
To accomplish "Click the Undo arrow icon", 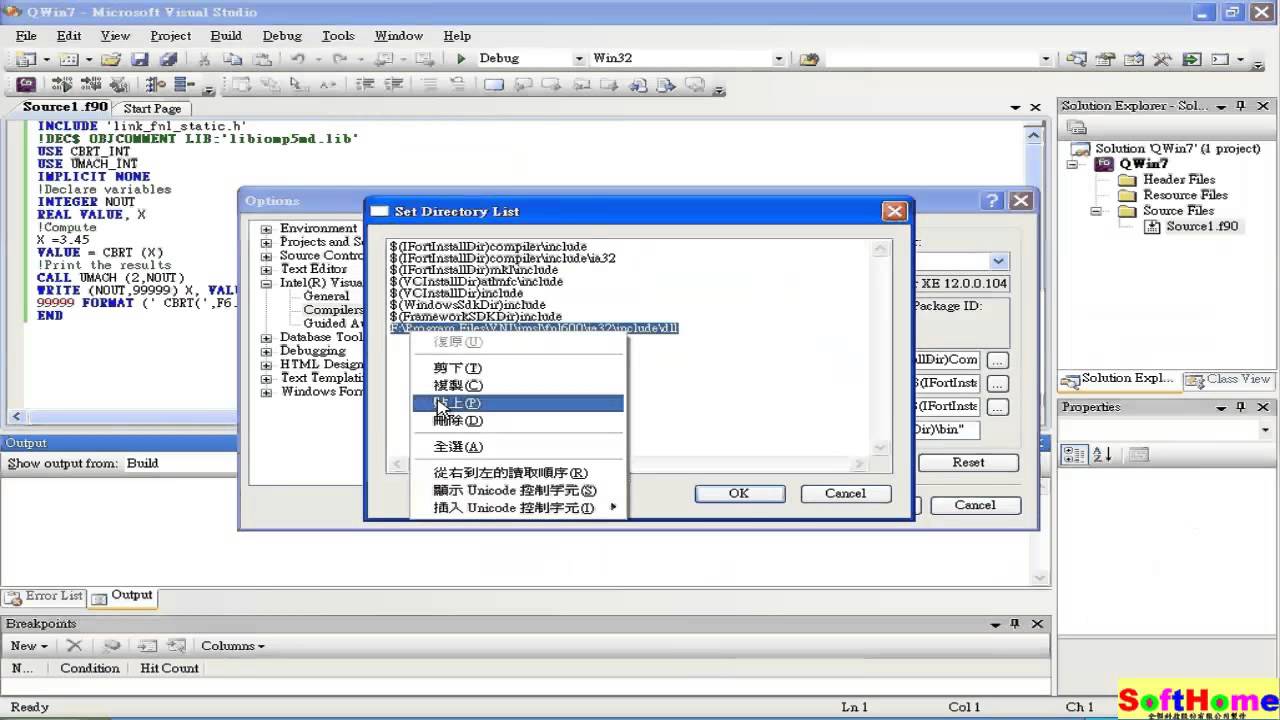I will (x=298, y=59).
